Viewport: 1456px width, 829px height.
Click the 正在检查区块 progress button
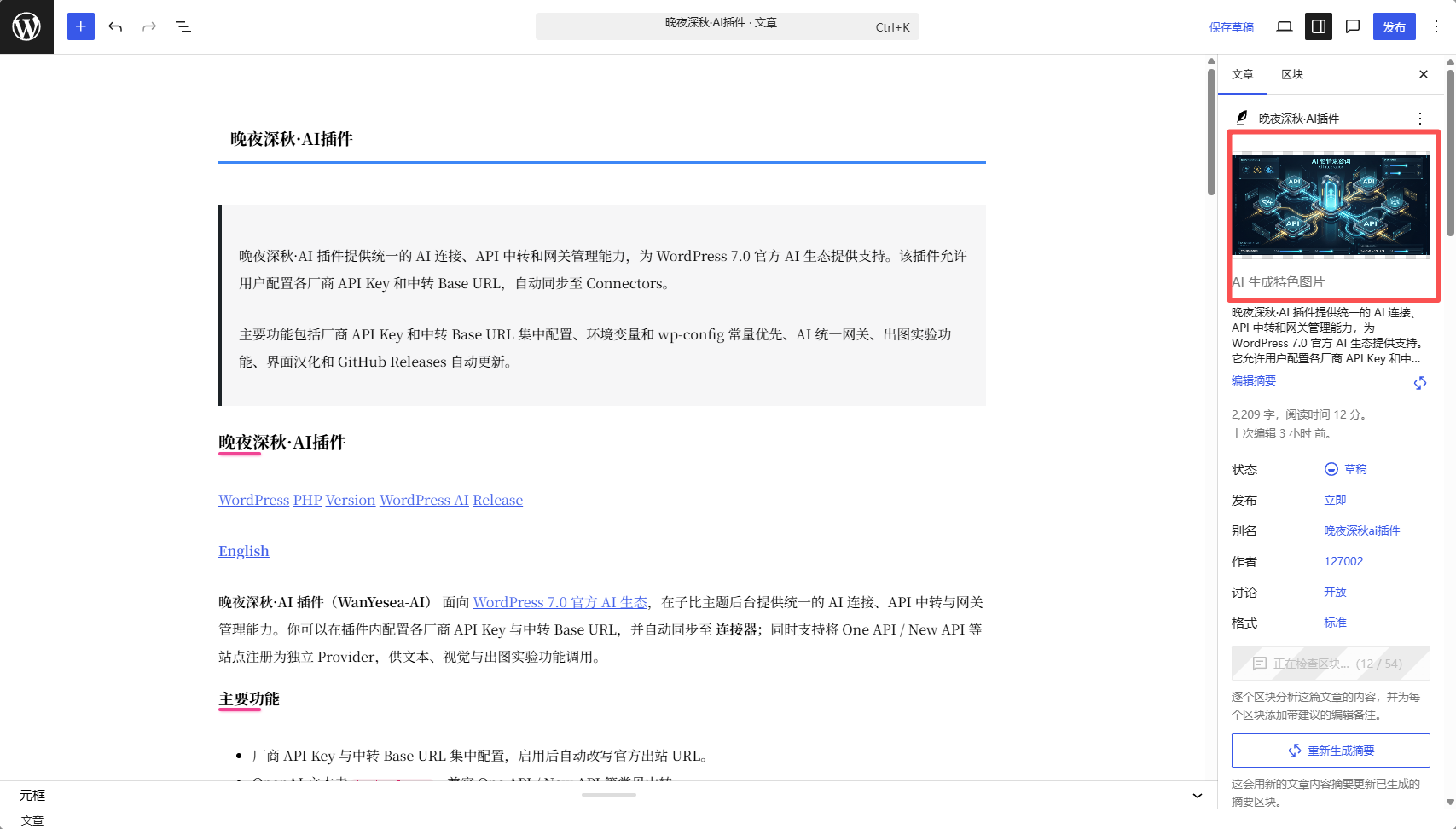(x=1331, y=664)
